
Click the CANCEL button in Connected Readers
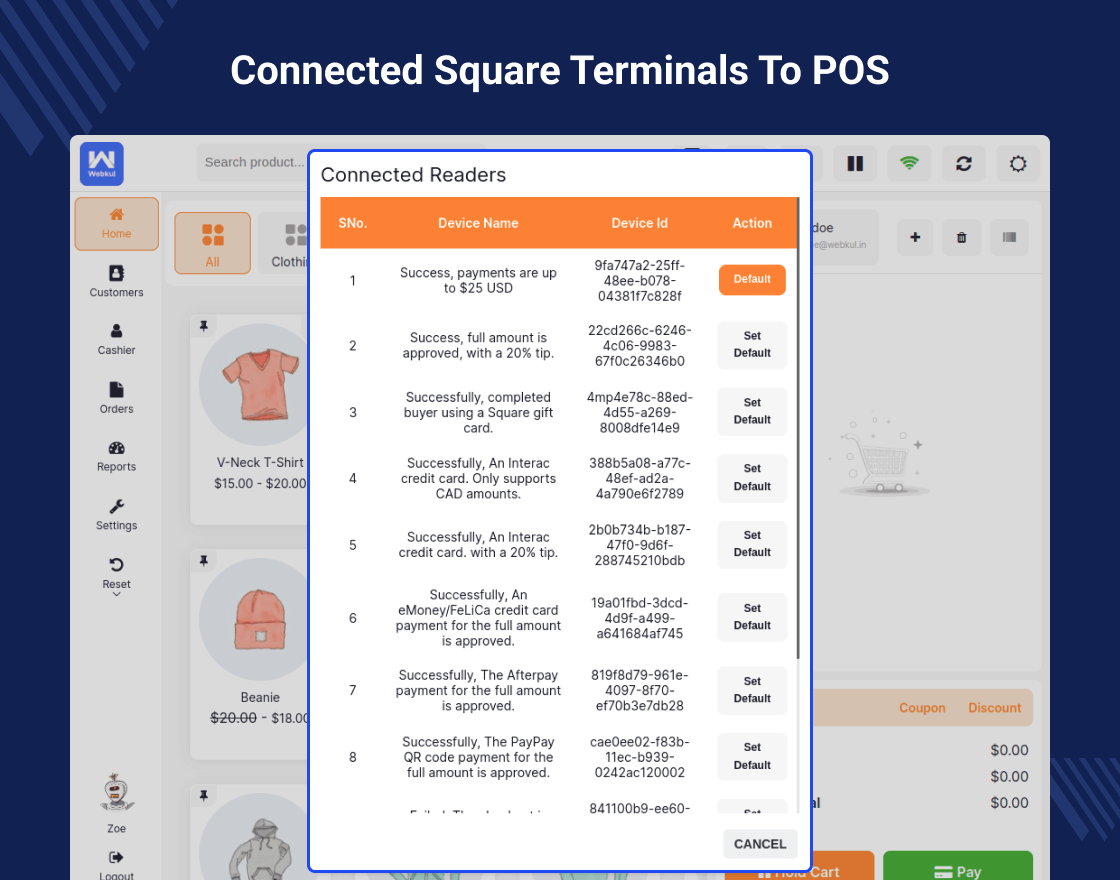[x=759, y=844]
